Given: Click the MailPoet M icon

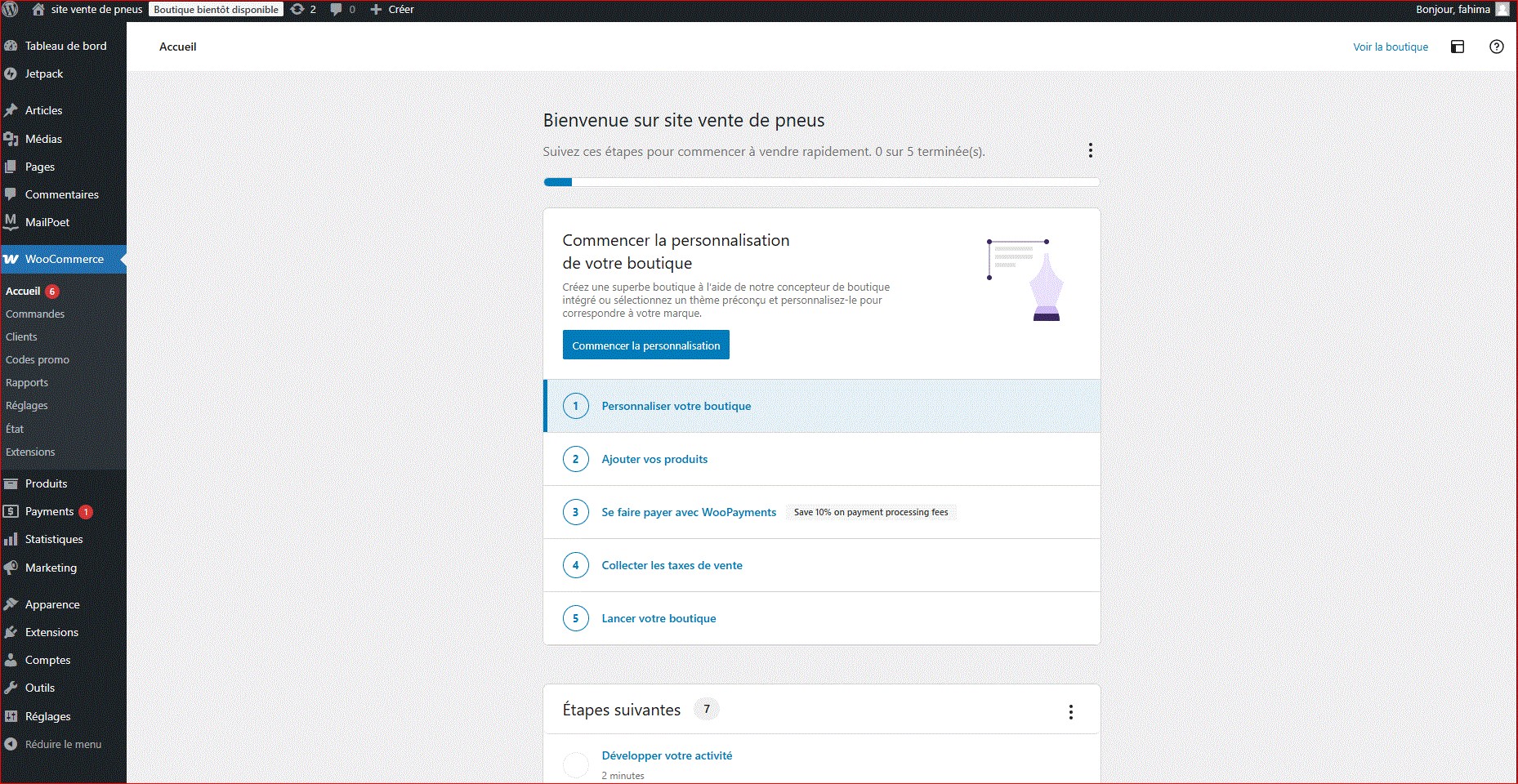Looking at the screenshot, I should click(11, 221).
